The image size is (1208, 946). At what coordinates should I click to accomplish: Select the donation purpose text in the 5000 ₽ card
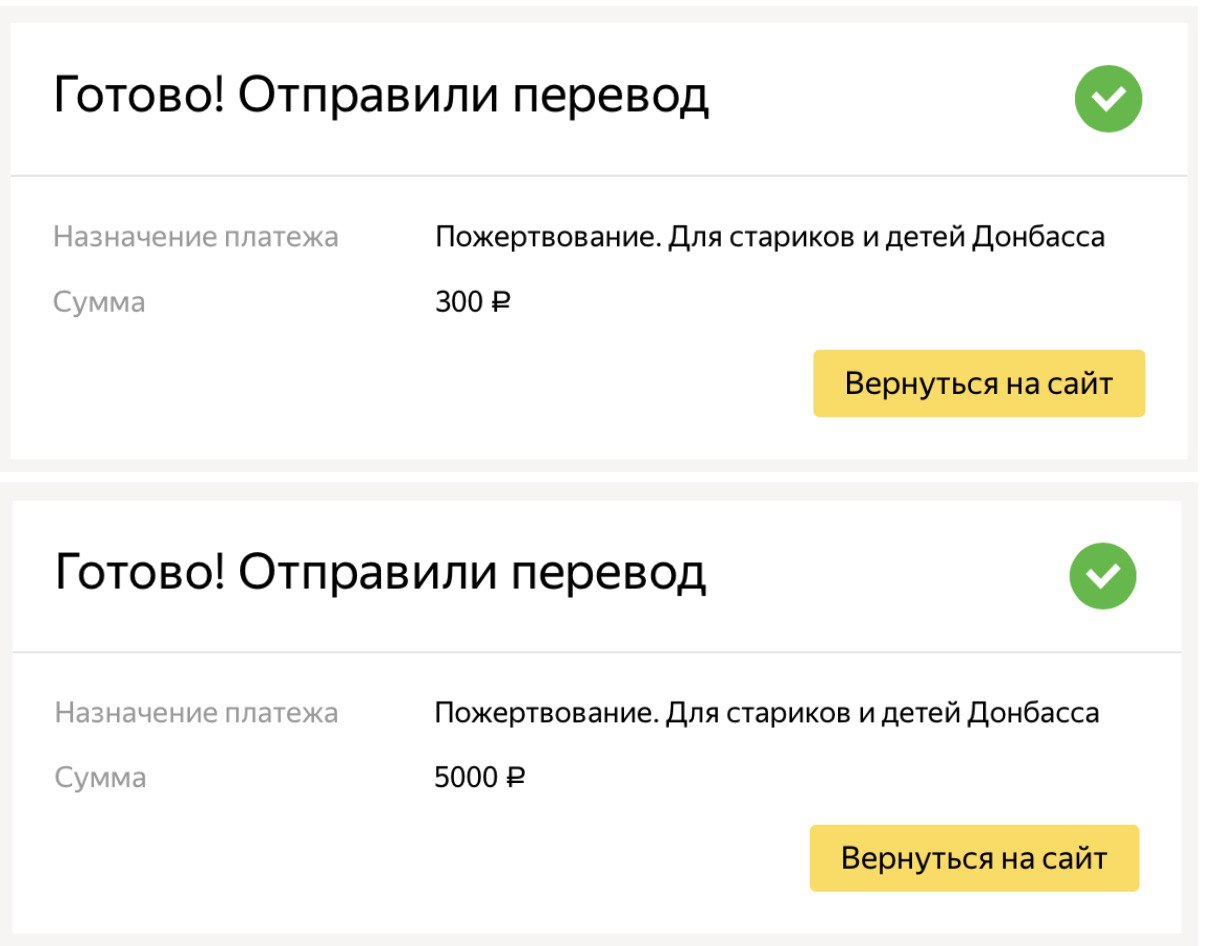tap(767, 713)
